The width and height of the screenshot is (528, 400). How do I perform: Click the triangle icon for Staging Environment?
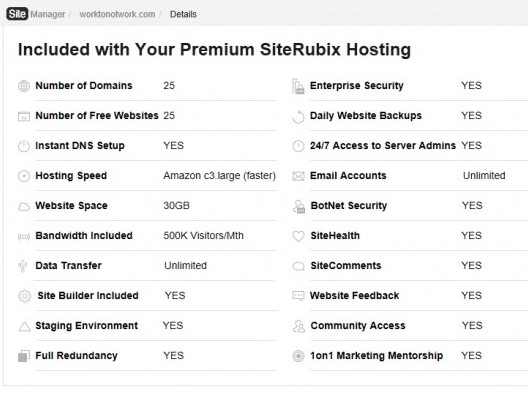[24, 326]
